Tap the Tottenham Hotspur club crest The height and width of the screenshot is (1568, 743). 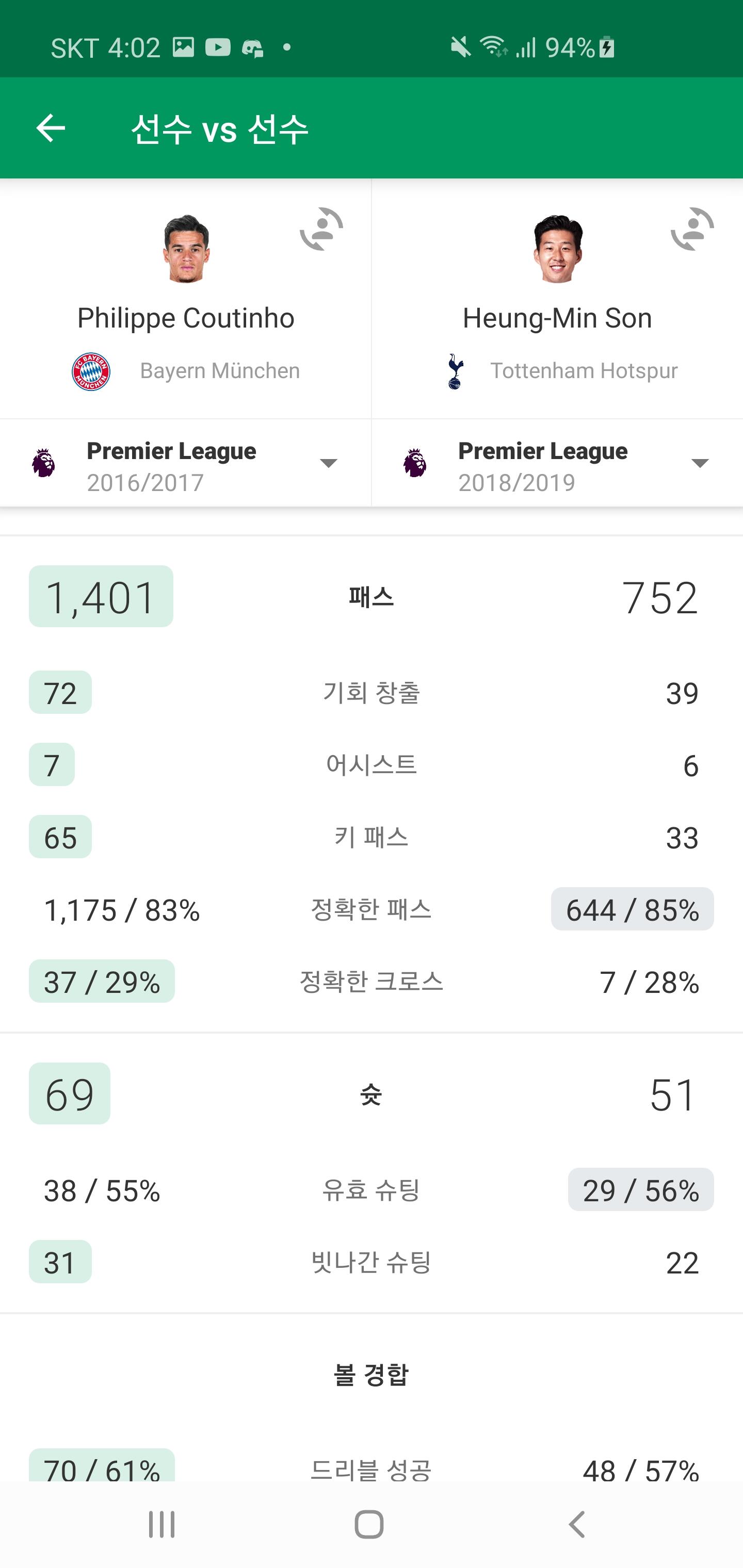tap(455, 371)
